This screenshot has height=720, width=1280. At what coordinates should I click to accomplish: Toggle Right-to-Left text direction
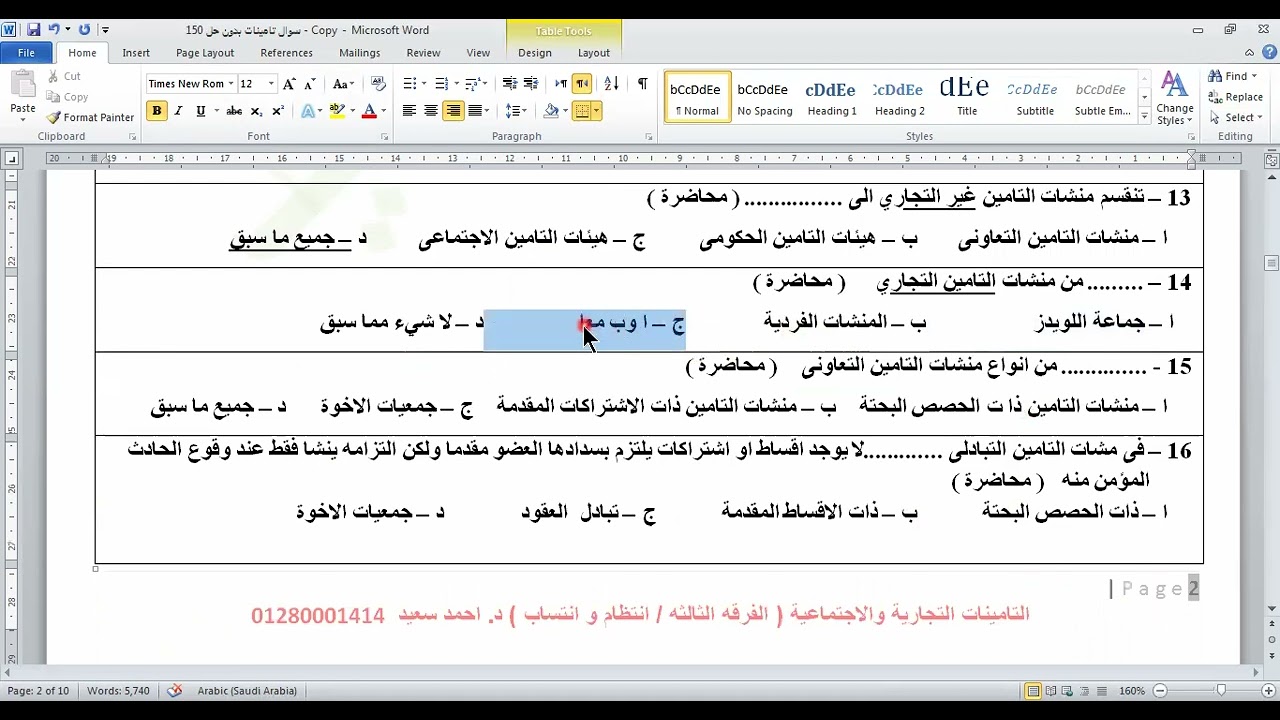582,84
